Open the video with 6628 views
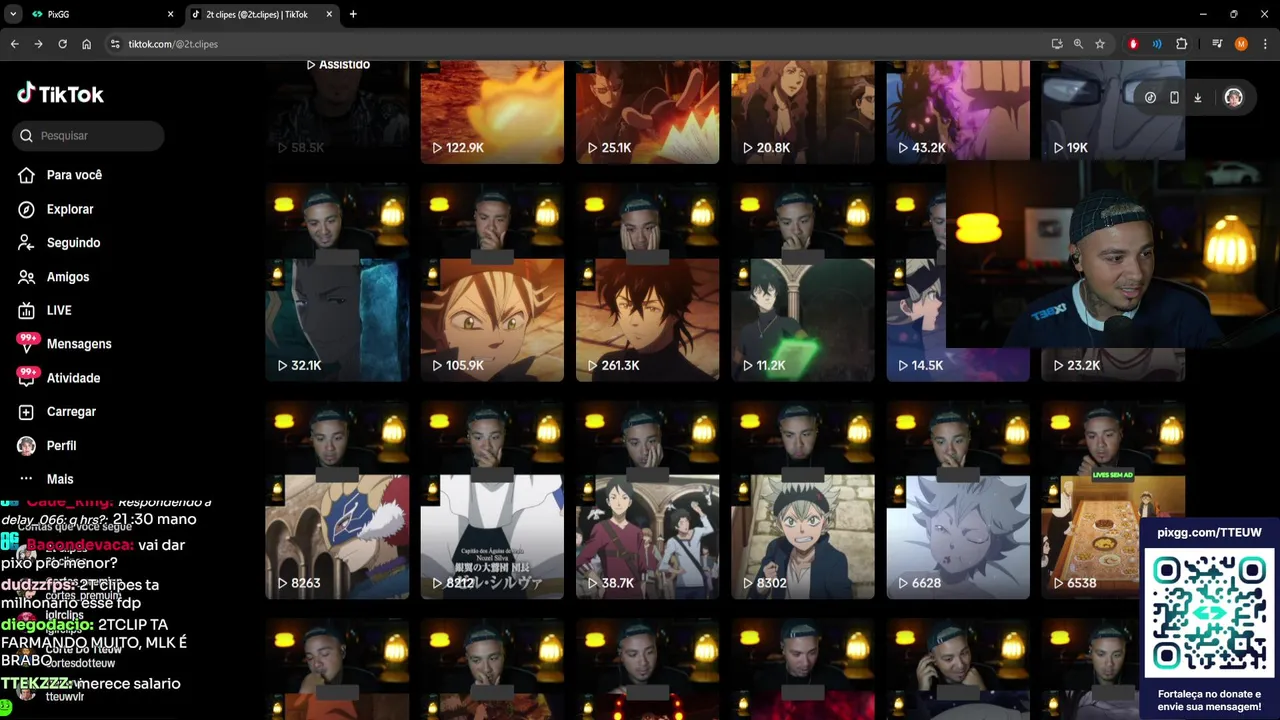The width and height of the screenshot is (1280, 720). [x=958, y=499]
